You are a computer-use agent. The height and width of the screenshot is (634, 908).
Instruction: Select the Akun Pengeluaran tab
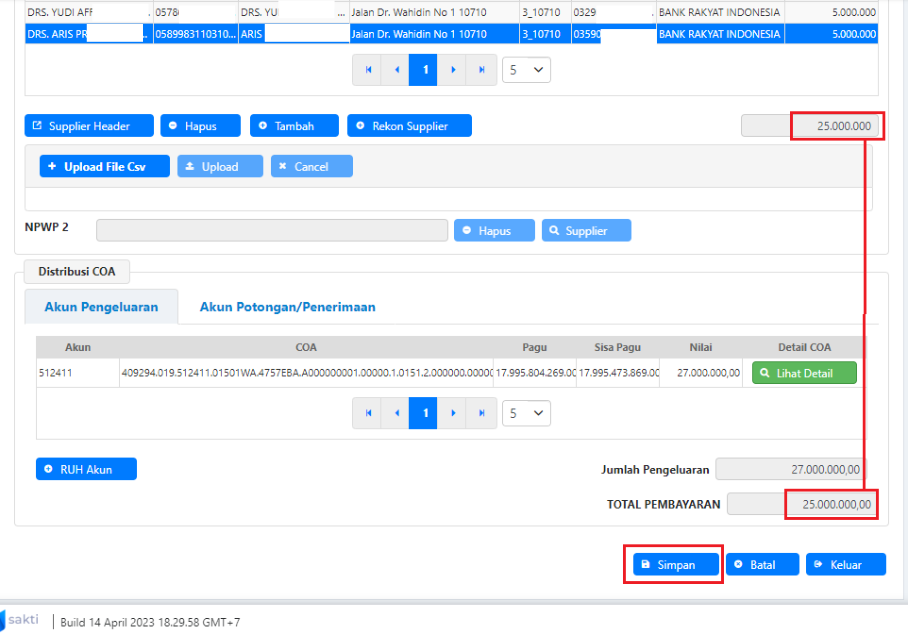101,307
